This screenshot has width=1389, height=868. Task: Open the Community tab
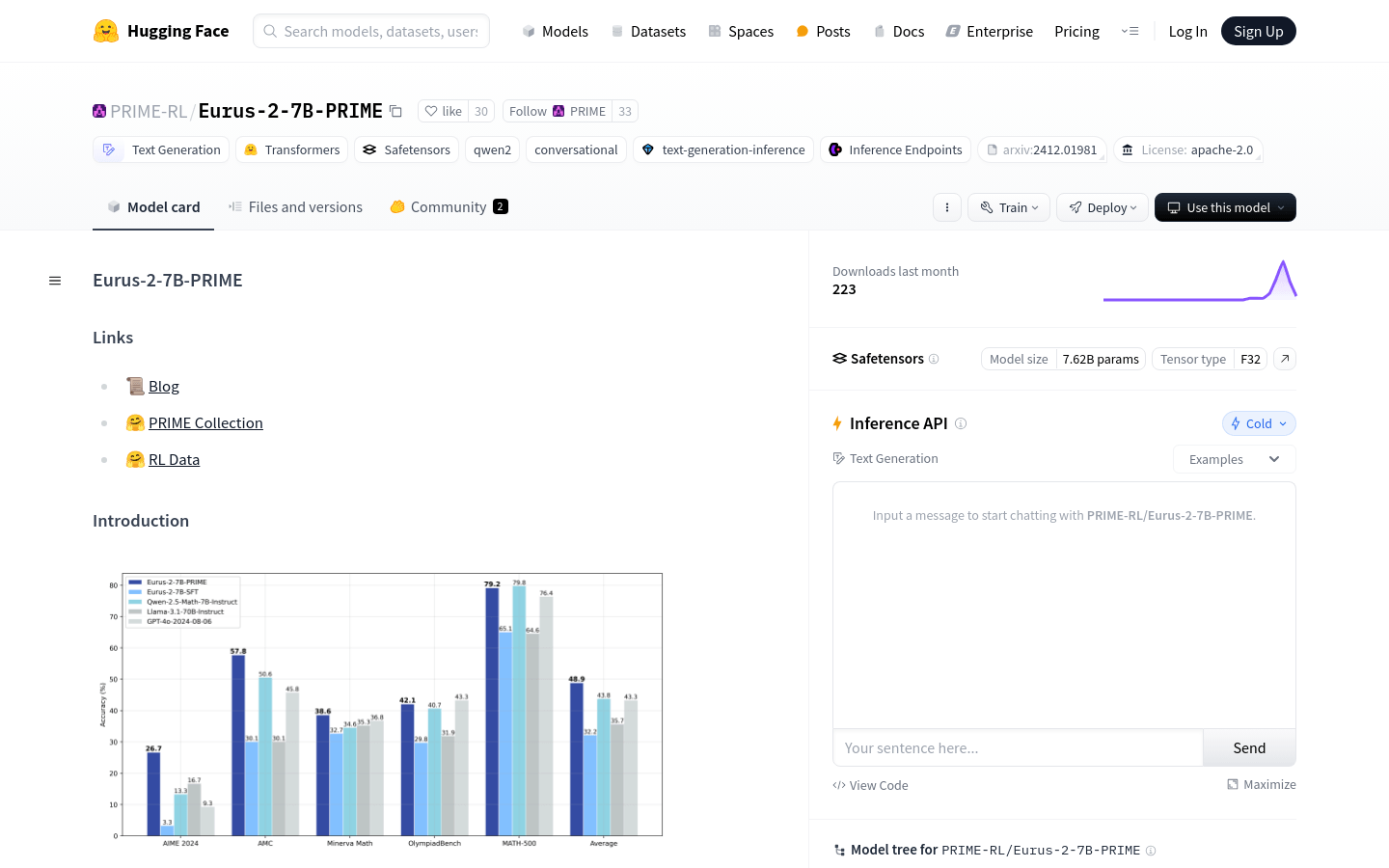pyautogui.click(x=449, y=207)
